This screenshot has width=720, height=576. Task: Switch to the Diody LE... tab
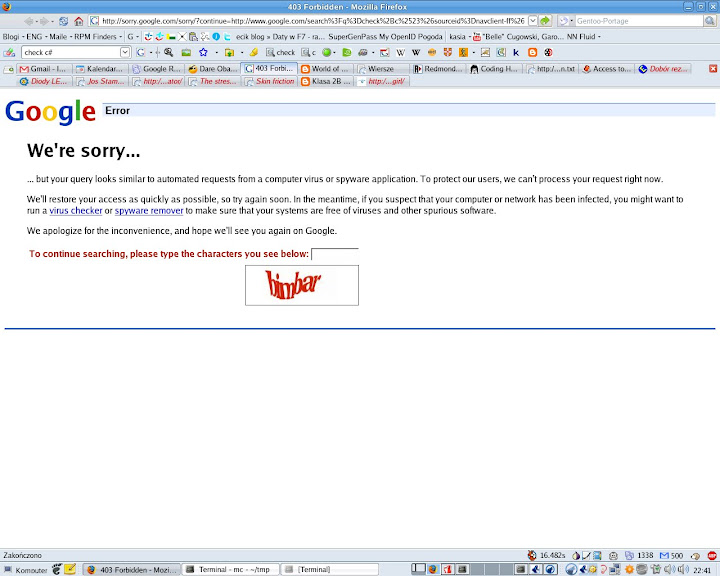pyautogui.click(x=44, y=81)
